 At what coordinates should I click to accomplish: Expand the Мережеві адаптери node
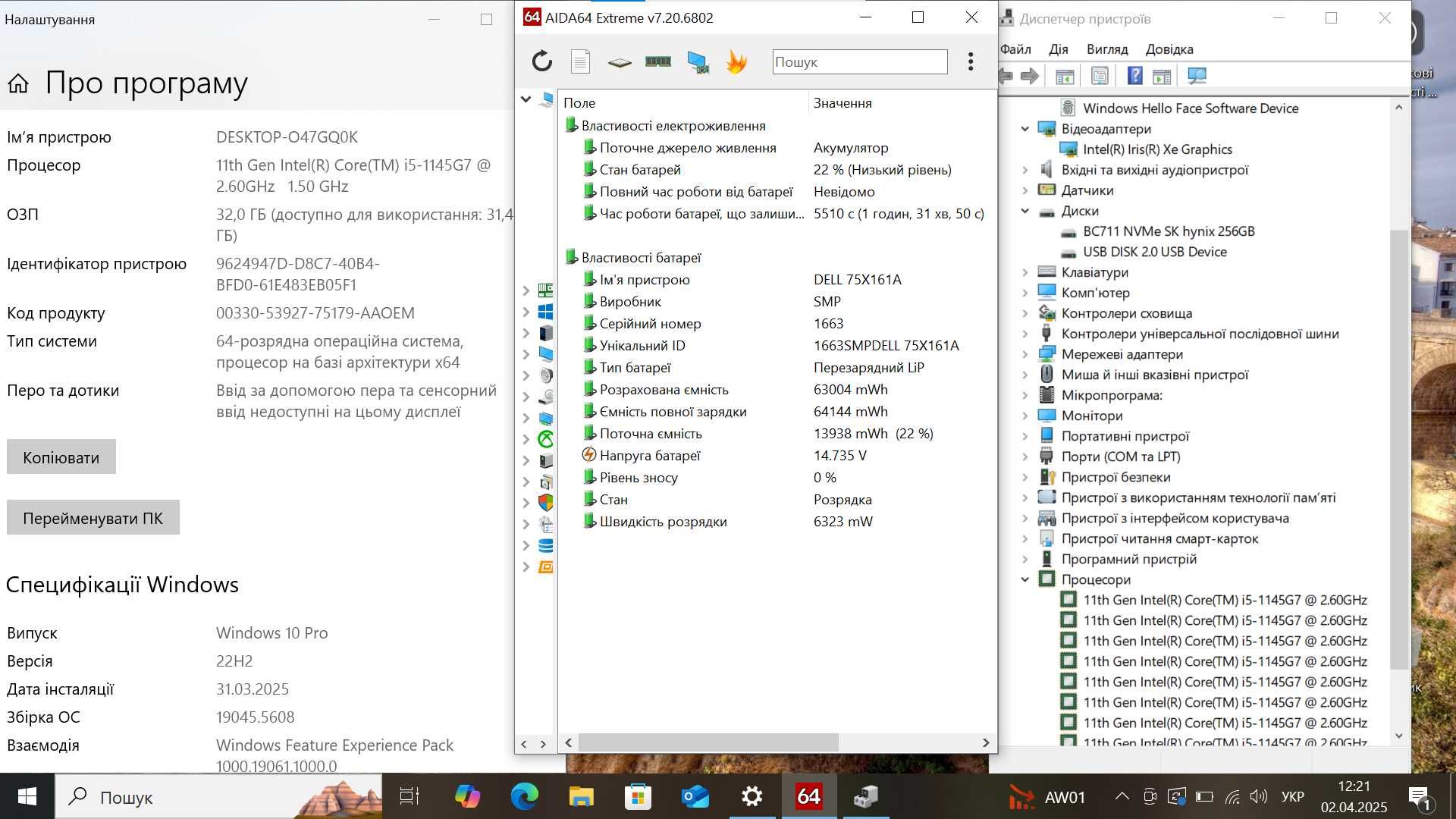pyautogui.click(x=1025, y=354)
